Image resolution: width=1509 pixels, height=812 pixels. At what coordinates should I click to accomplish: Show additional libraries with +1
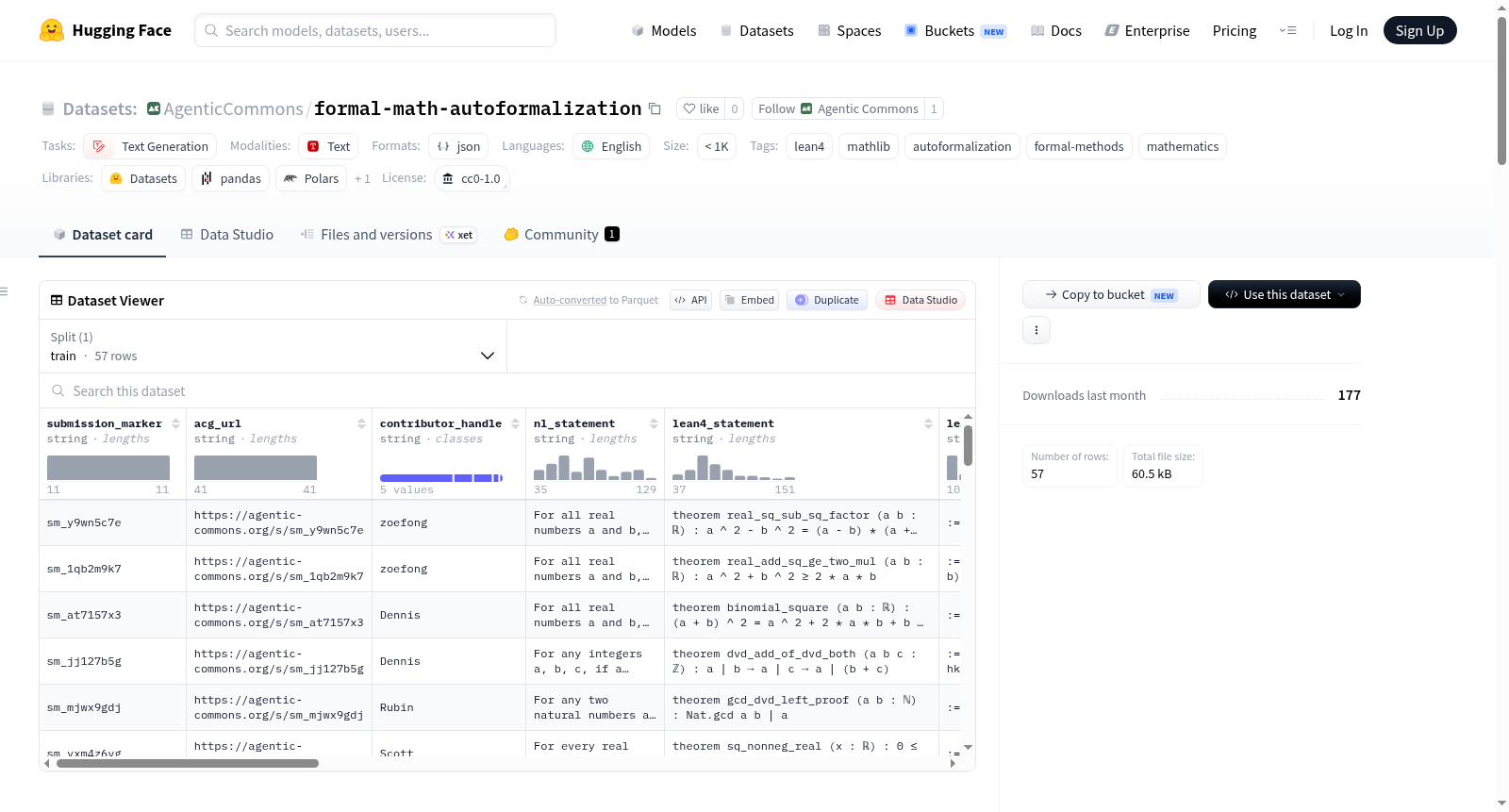click(x=362, y=178)
